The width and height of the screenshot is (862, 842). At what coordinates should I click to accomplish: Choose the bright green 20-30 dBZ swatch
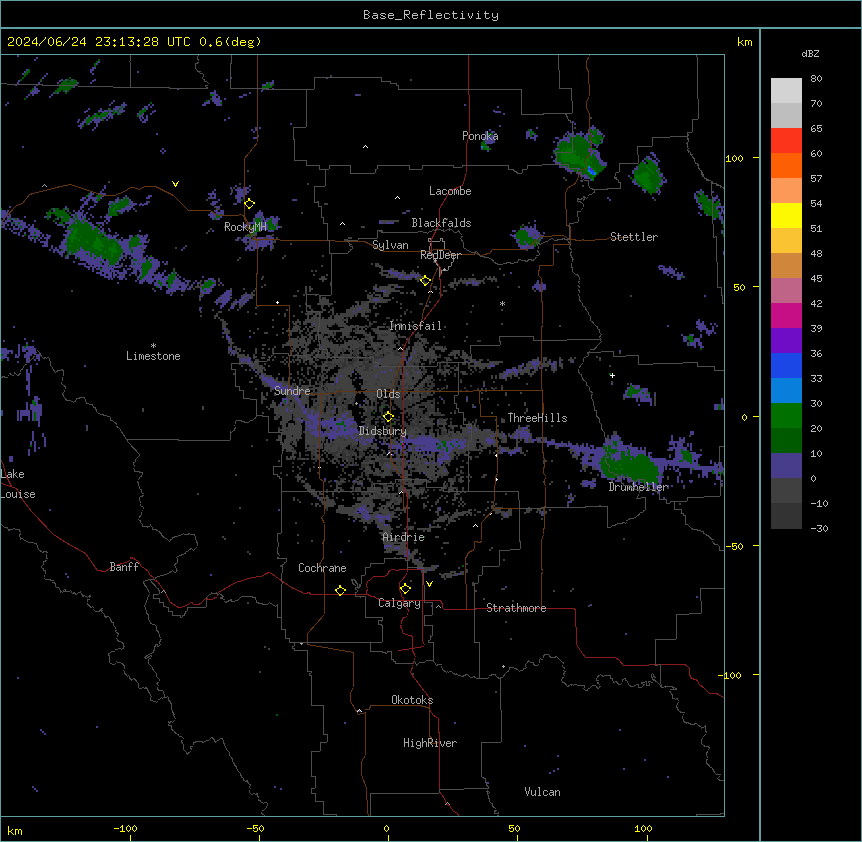tap(786, 416)
